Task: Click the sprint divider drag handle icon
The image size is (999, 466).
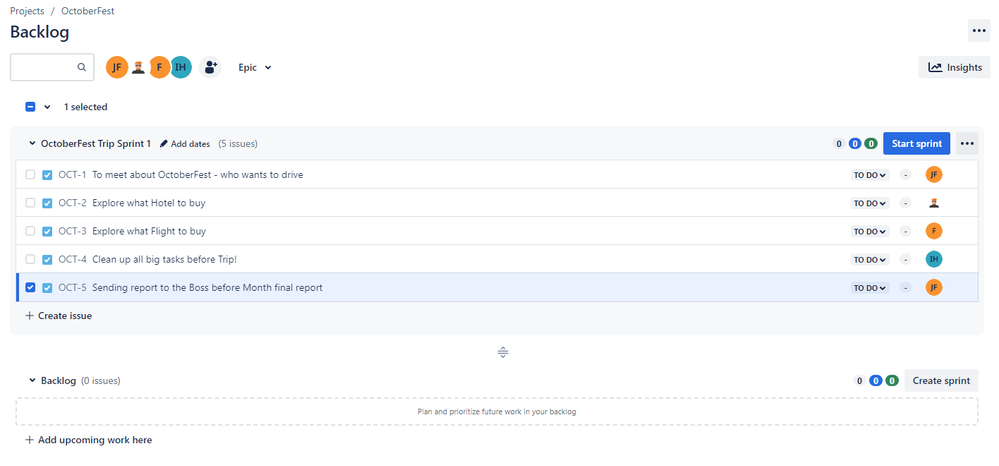Action: (503, 352)
